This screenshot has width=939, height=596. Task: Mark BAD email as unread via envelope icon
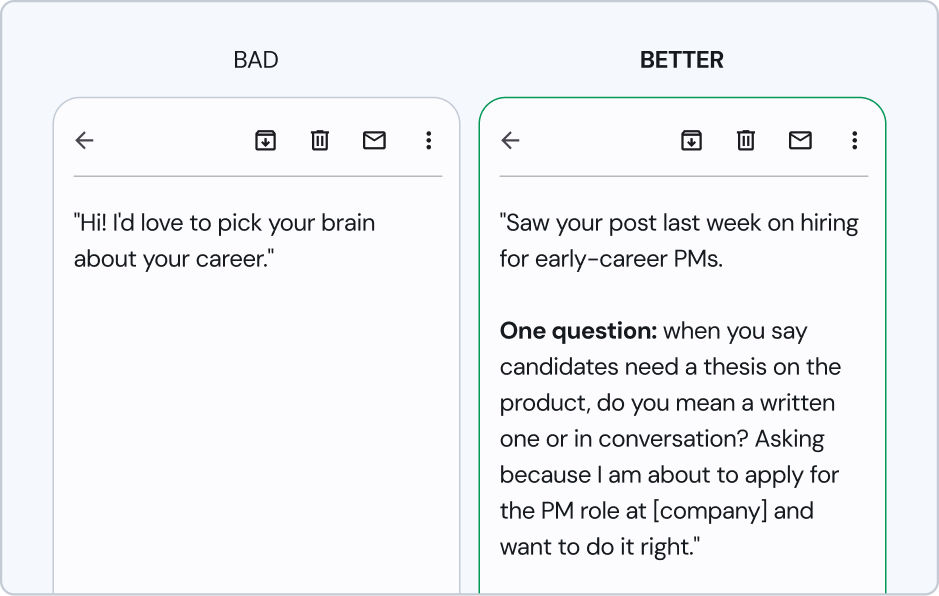(x=374, y=140)
